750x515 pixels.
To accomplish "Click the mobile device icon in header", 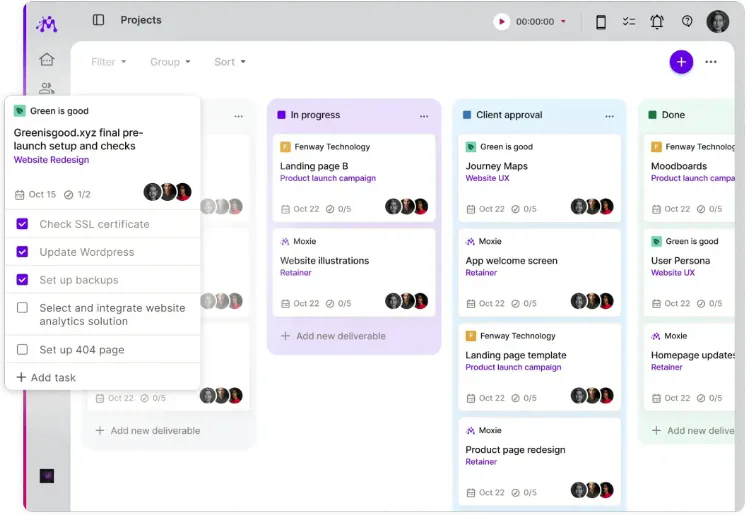I will coord(601,22).
